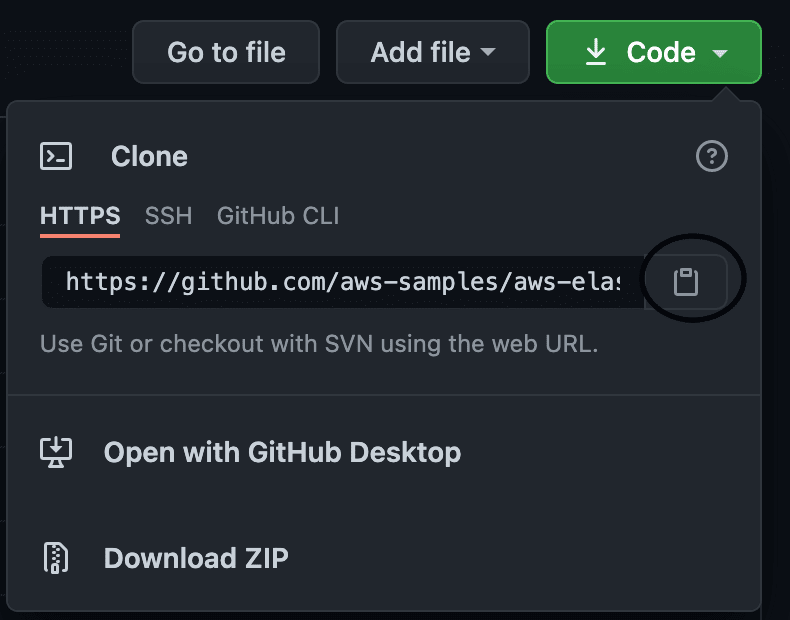
Task: Click the ZIP file icon
Action: (56, 558)
